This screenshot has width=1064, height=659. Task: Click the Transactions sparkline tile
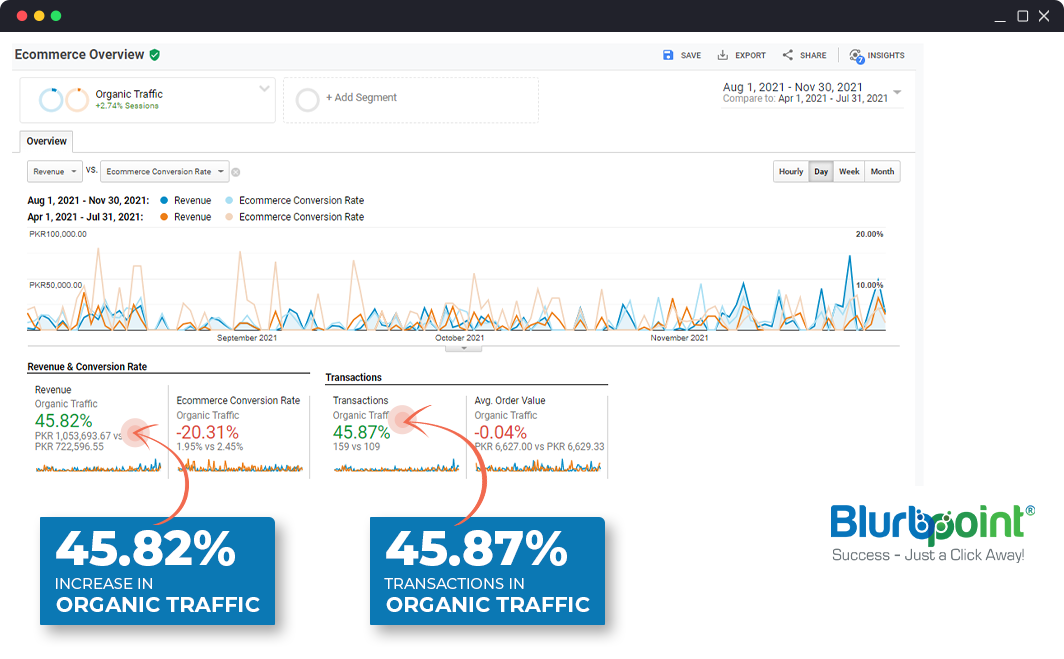(x=394, y=432)
